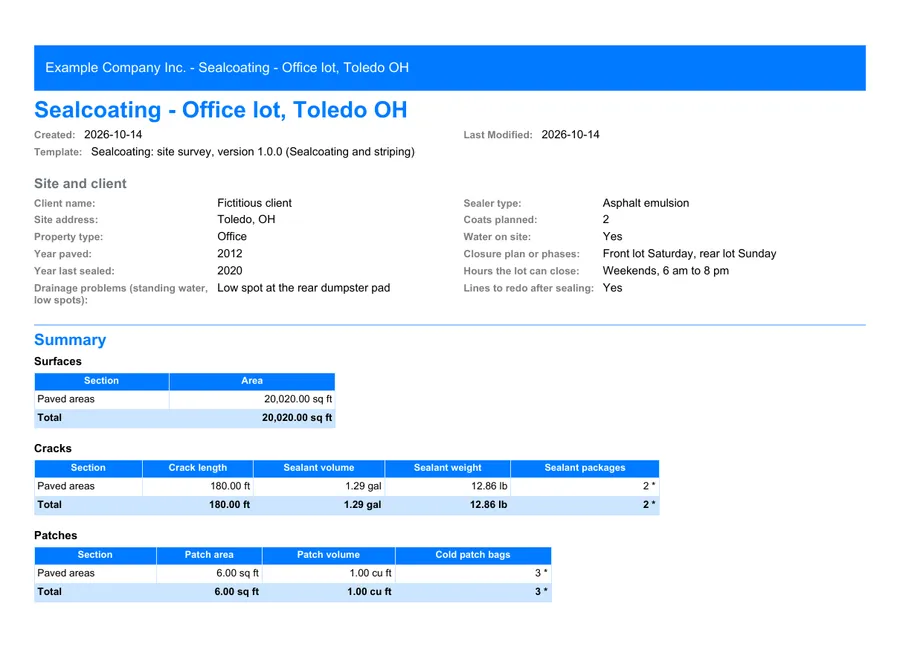Click the 'Water on site' Yes value
Viewport: 900px width, 647px height.
point(612,237)
